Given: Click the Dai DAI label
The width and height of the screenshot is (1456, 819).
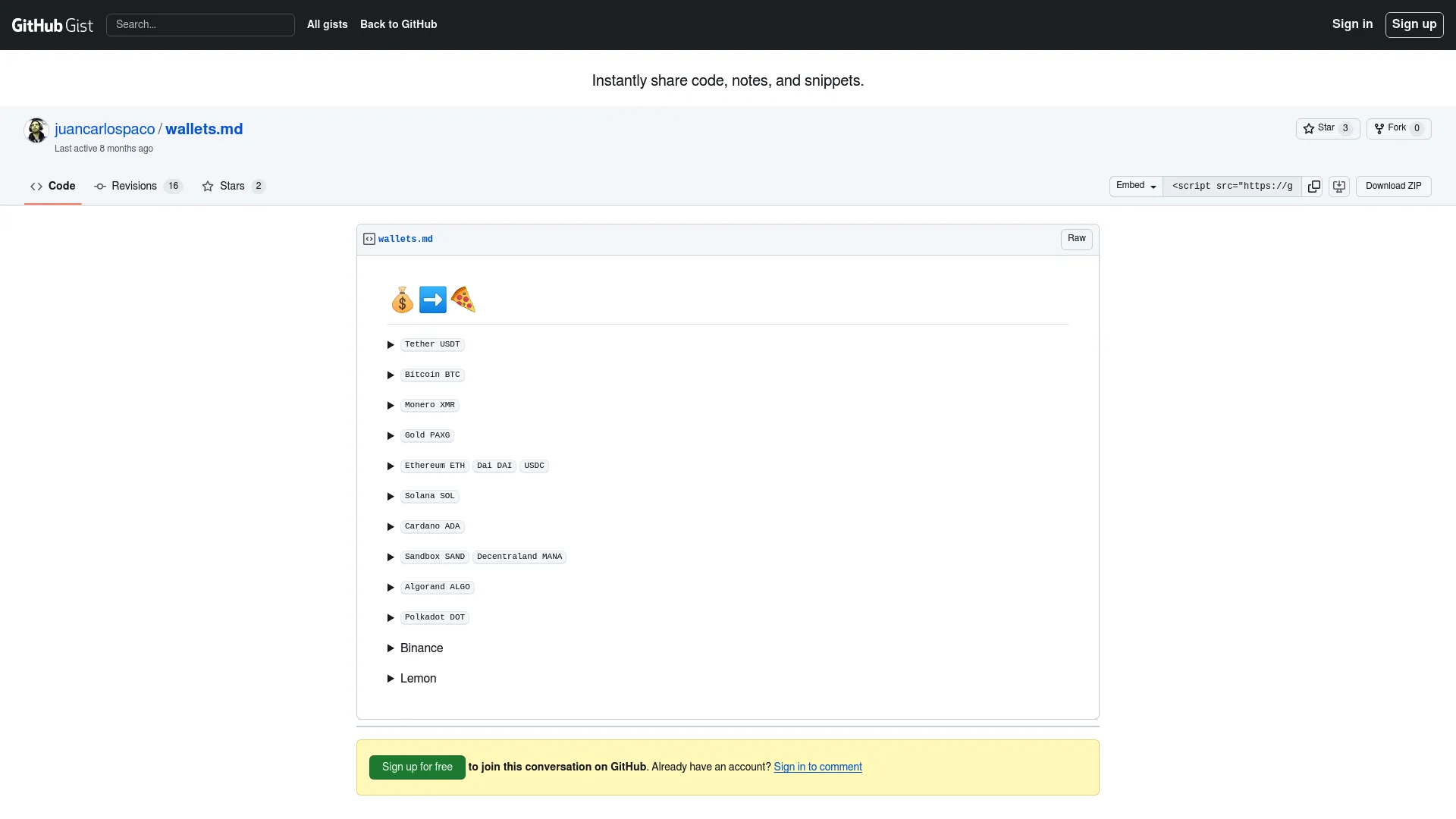Looking at the screenshot, I should coord(494,466).
